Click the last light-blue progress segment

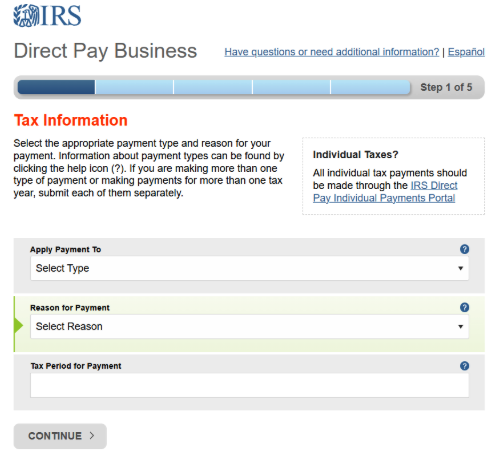[370, 87]
